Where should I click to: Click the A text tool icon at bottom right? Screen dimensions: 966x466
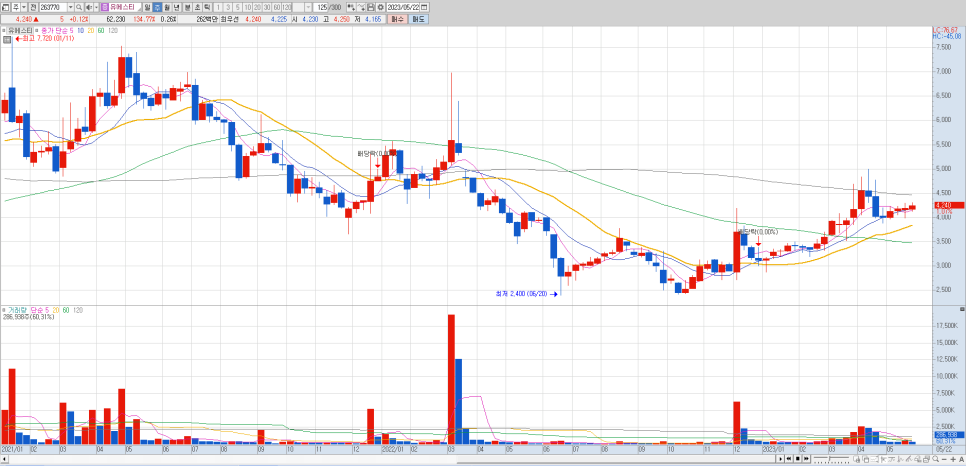961,459
